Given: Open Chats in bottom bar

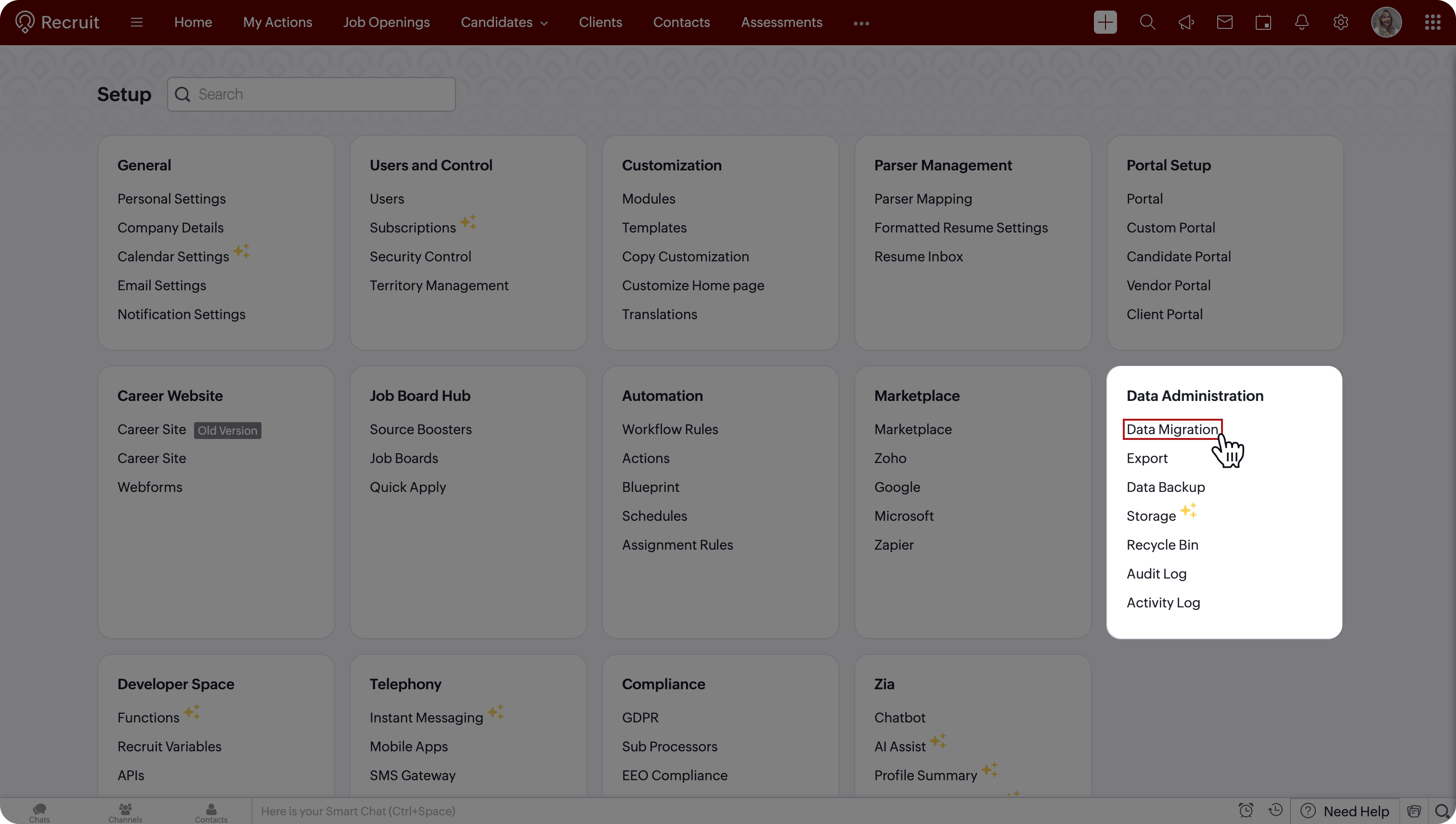Looking at the screenshot, I should [39, 812].
